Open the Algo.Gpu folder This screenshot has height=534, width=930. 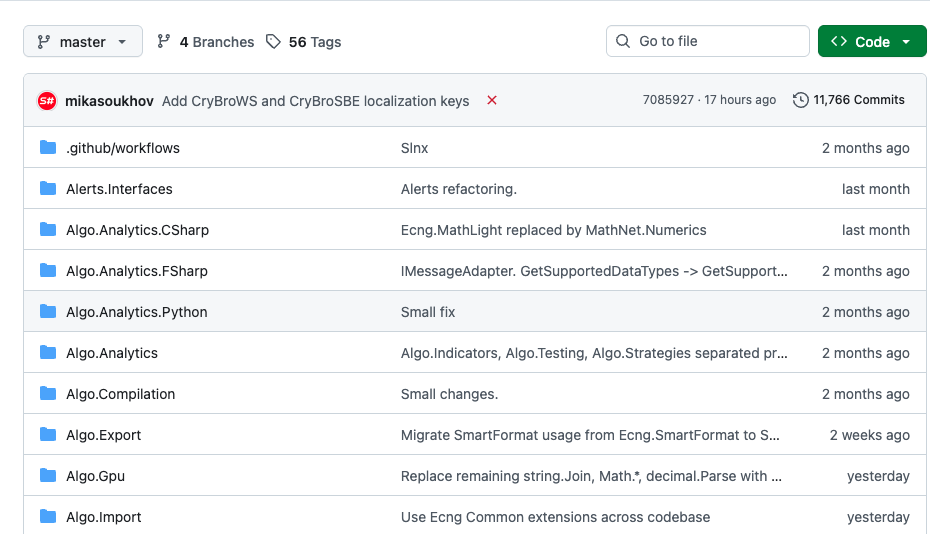[x=95, y=476]
